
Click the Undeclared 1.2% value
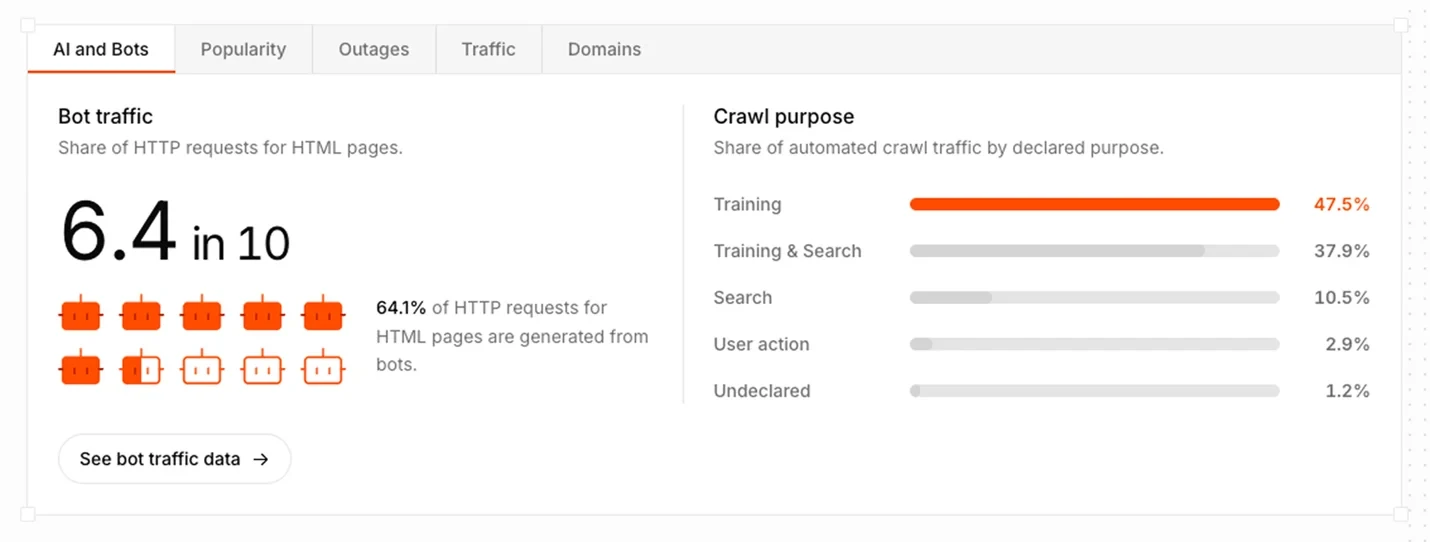click(x=1347, y=391)
